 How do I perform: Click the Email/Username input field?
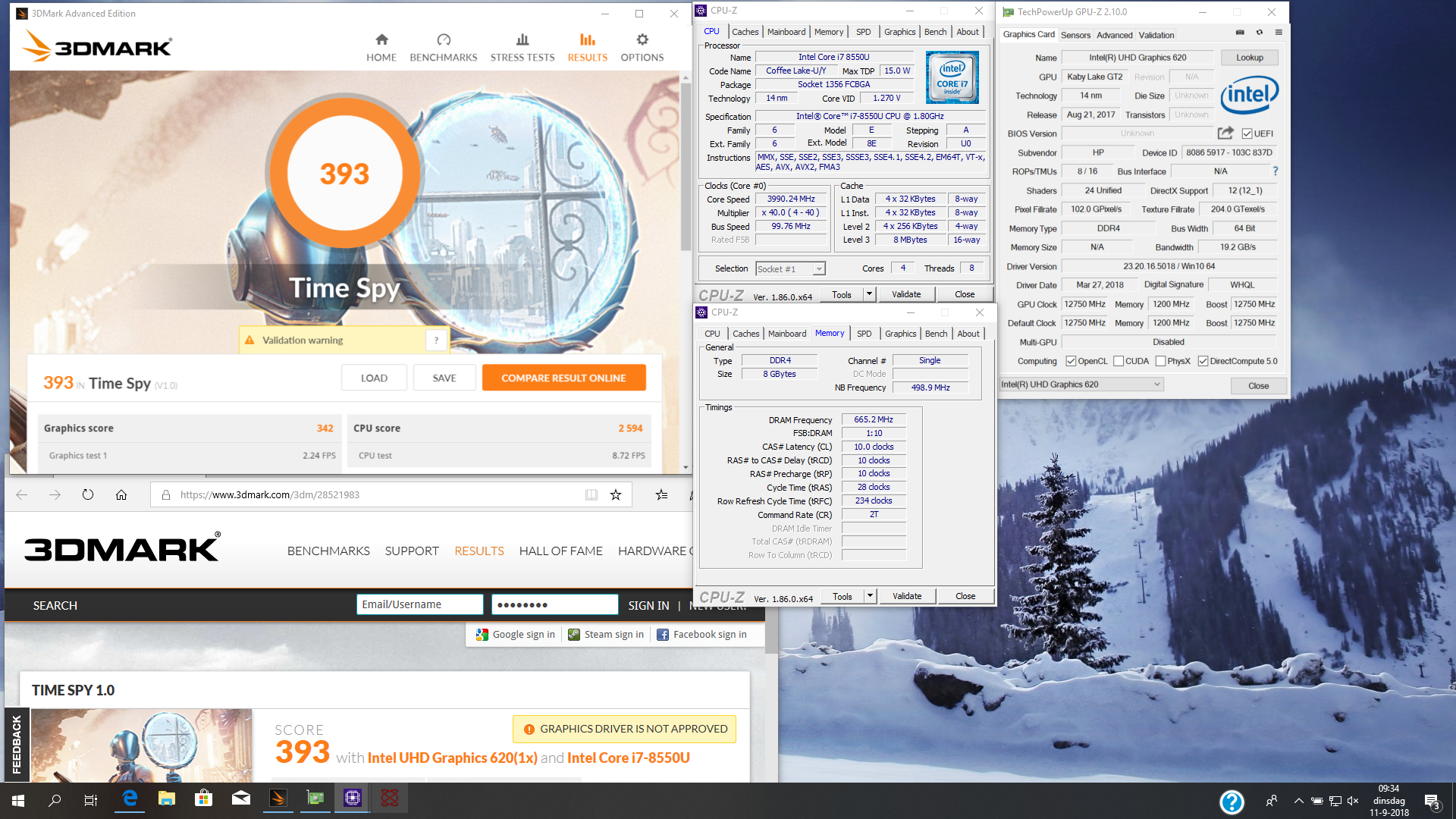click(x=419, y=604)
